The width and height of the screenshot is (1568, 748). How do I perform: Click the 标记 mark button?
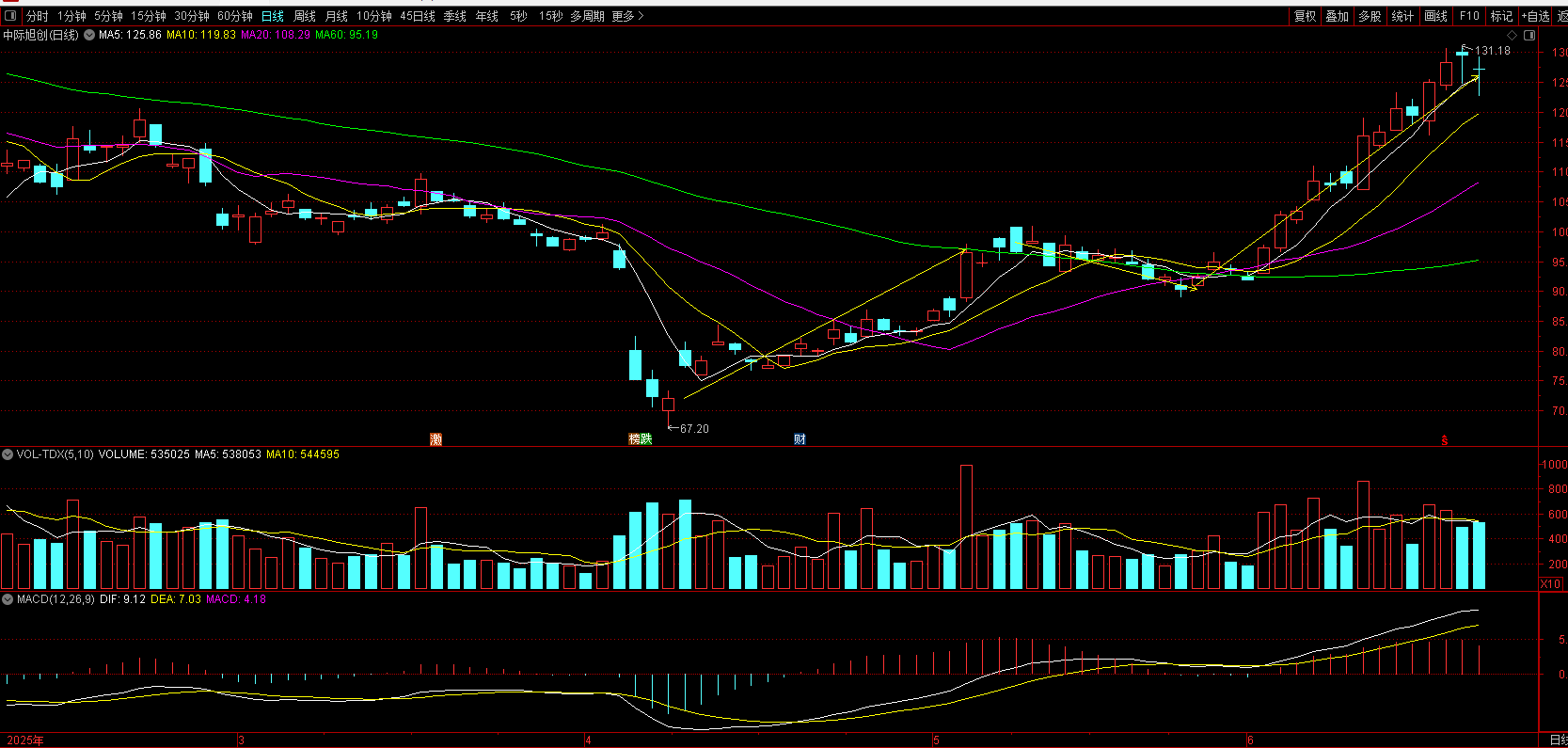(1502, 16)
